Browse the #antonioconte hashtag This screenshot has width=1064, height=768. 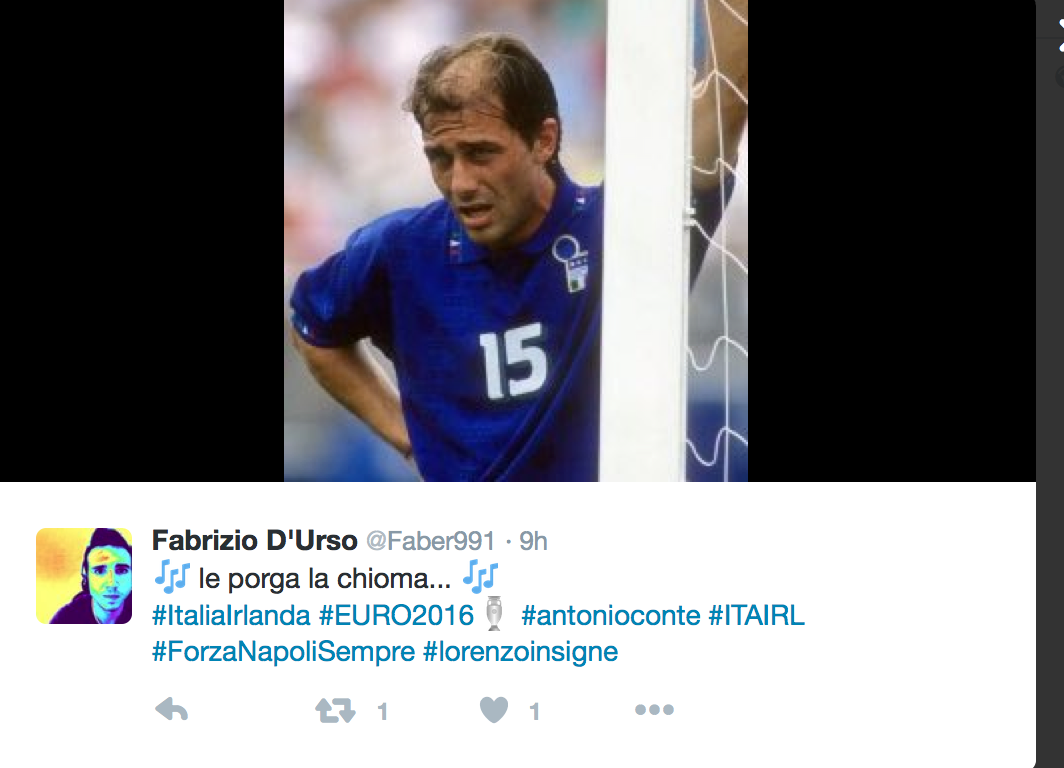[611, 615]
